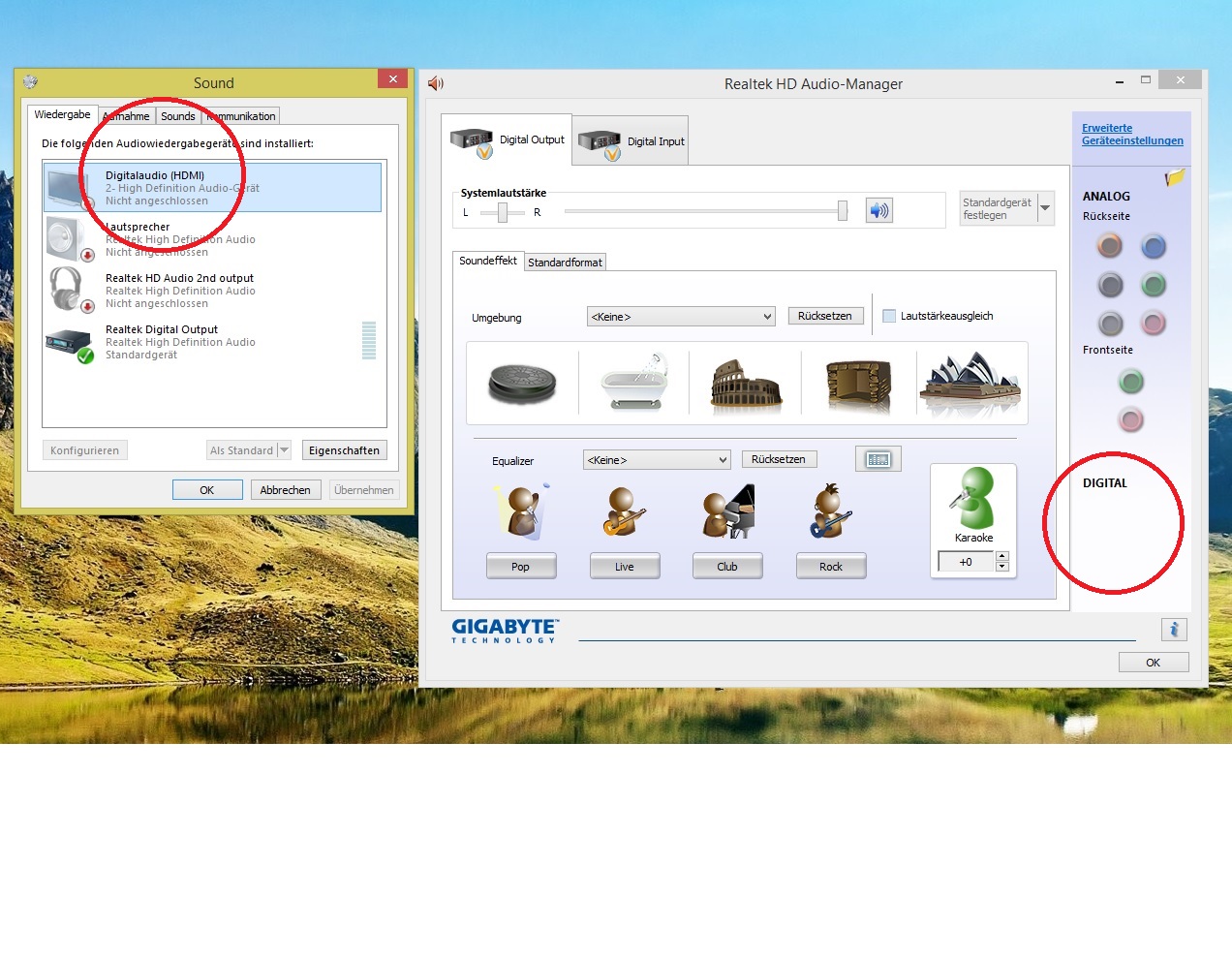
Task: Click the blue rear panel jack
Action: pos(1153,246)
